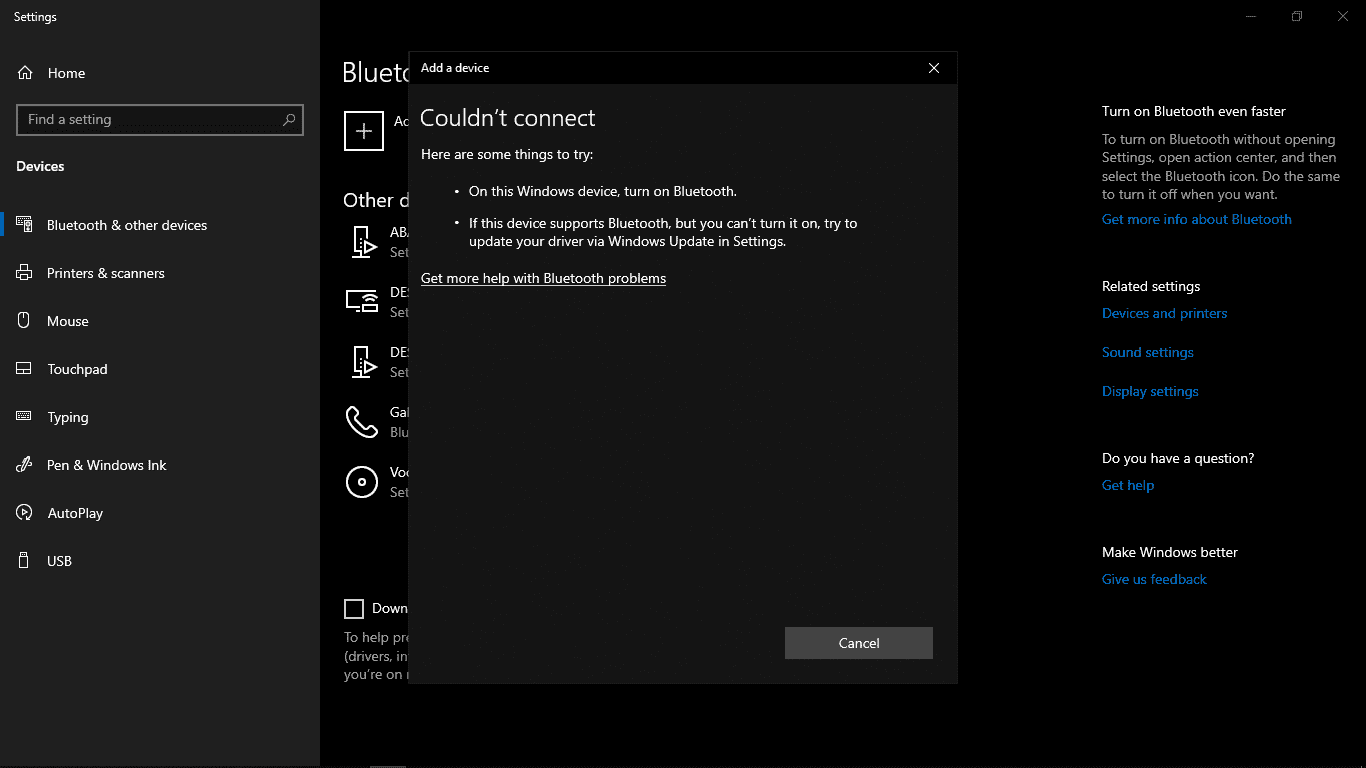This screenshot has height=768, width=1366.
Task: Select the disc-shaped device icon
Action: [361, 482]
